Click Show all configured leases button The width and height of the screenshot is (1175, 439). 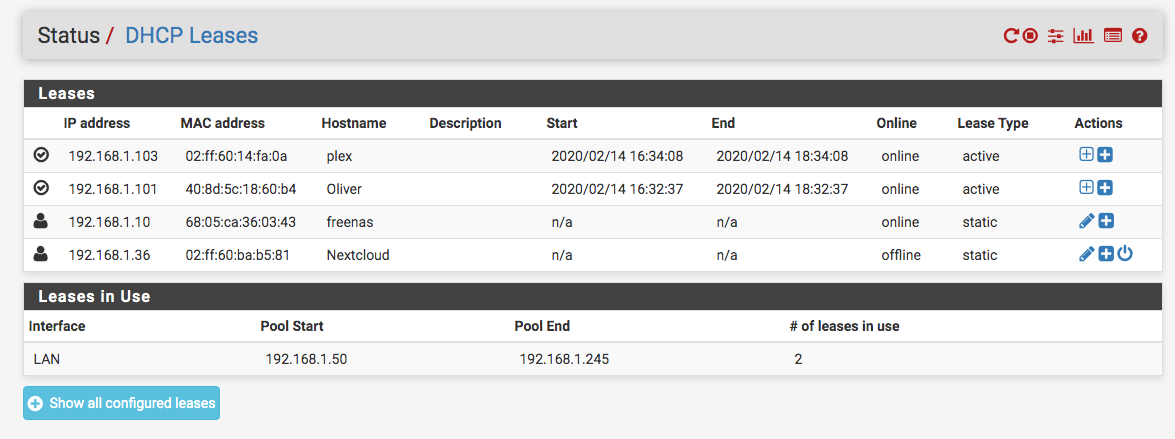point(121,403)
